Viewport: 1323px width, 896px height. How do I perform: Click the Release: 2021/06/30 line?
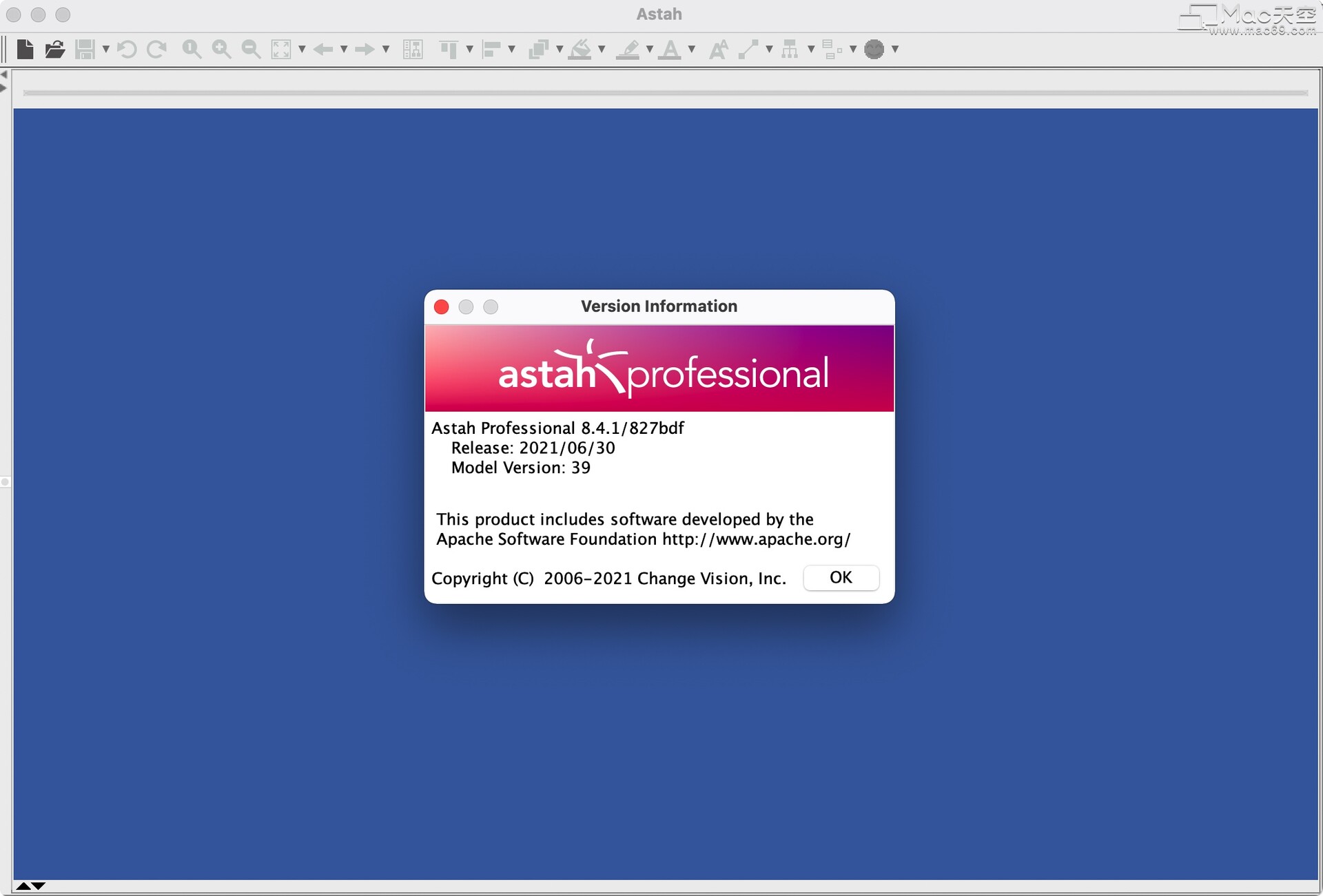[533, 448]
